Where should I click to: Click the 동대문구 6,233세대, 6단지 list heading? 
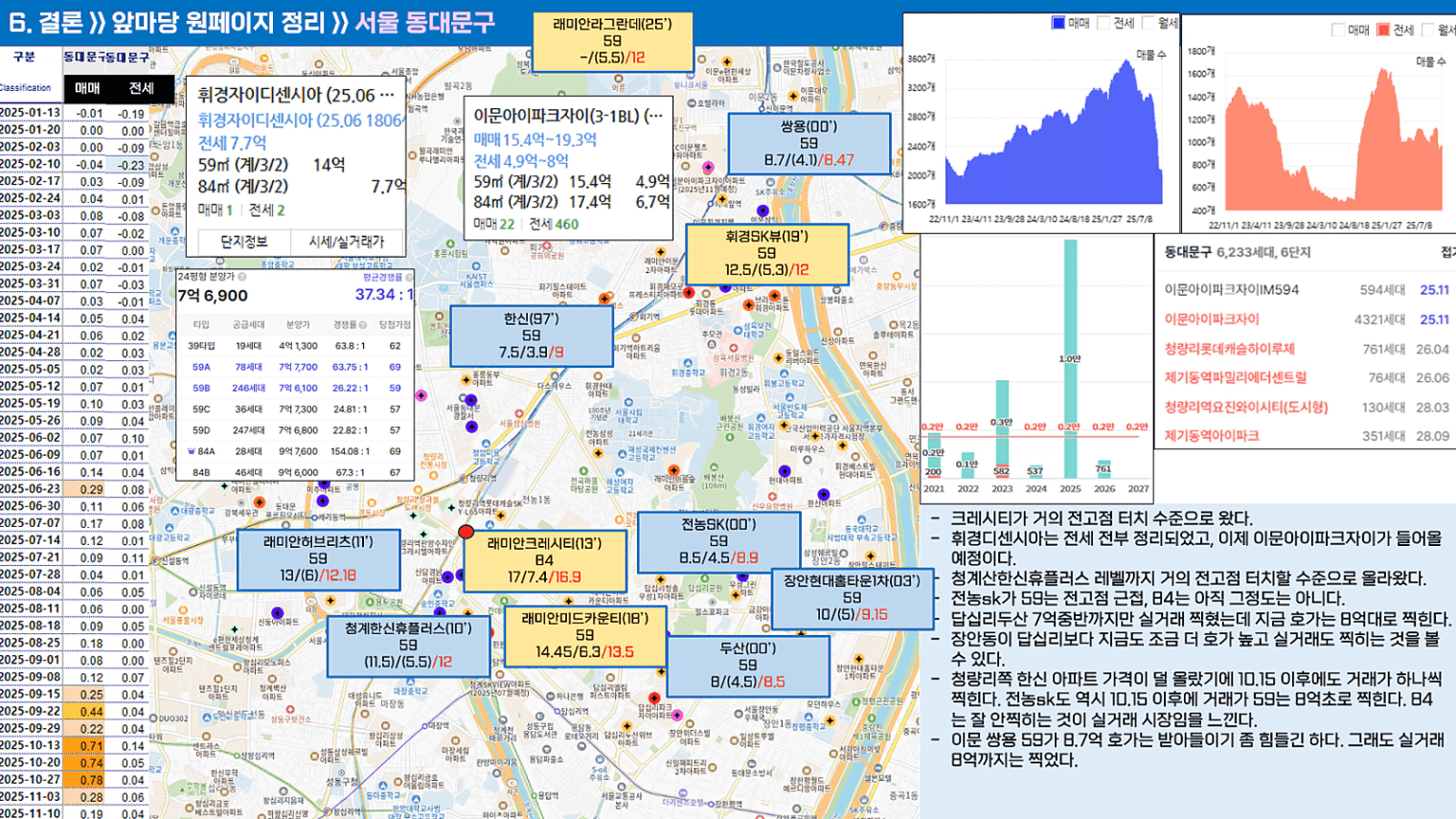click(1237, 252)
